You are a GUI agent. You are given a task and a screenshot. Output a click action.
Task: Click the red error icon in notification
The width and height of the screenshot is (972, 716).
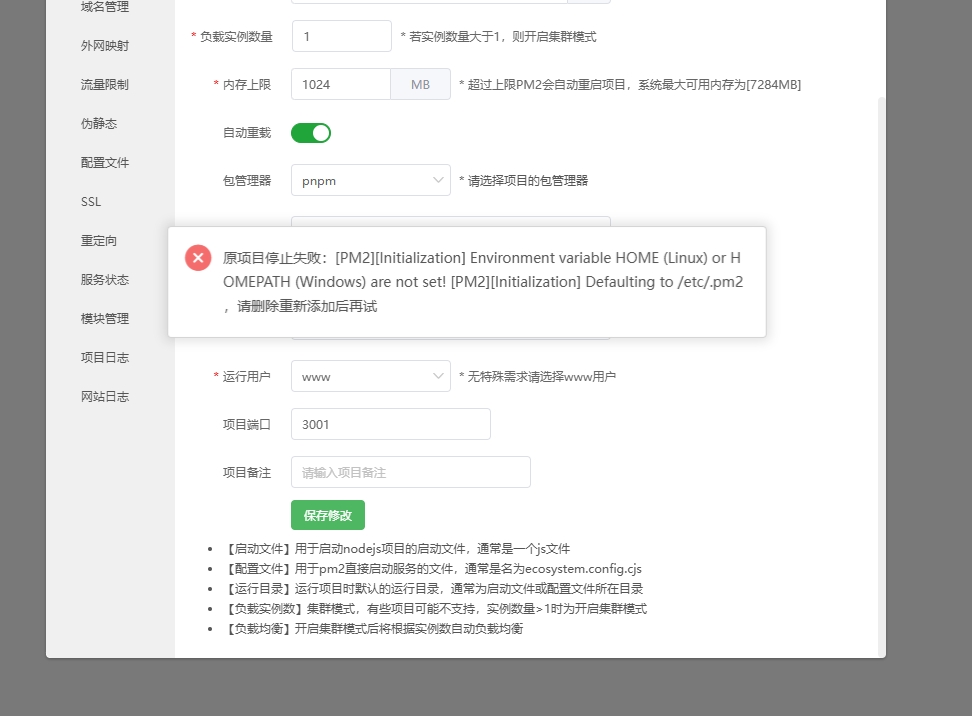click(x=198, y=258)
